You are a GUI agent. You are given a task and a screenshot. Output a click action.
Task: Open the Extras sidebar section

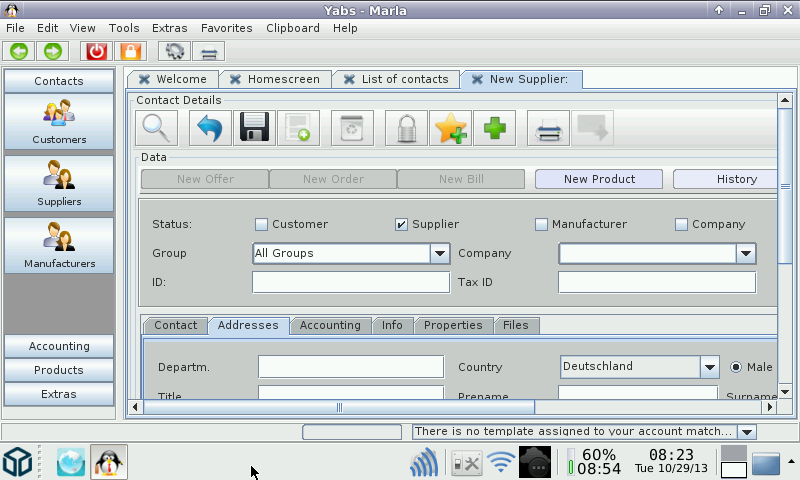click(59, 394)
